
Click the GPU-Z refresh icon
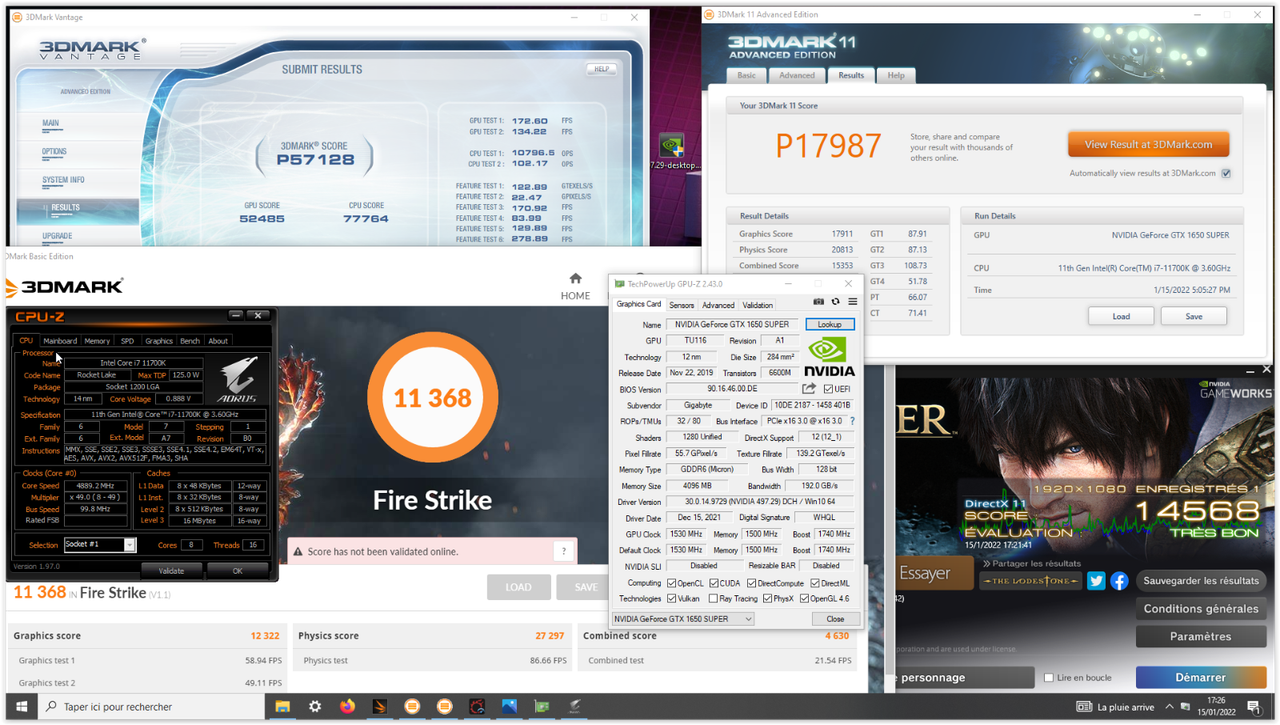point(836,301)
